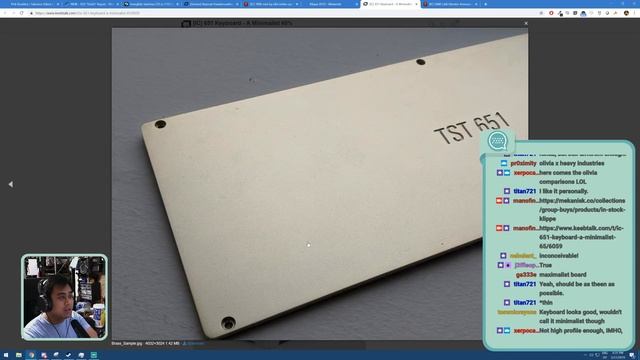
Task: Click the 'I like it personally.' chat message
Action: pyautogui.click(x=563, y=191)
